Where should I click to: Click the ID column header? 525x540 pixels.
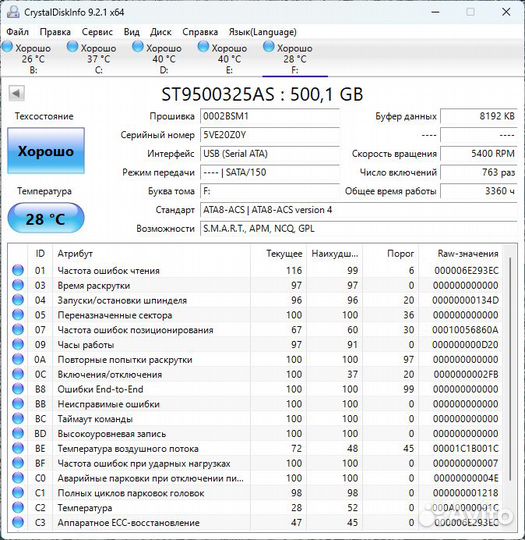pos(40,254)
